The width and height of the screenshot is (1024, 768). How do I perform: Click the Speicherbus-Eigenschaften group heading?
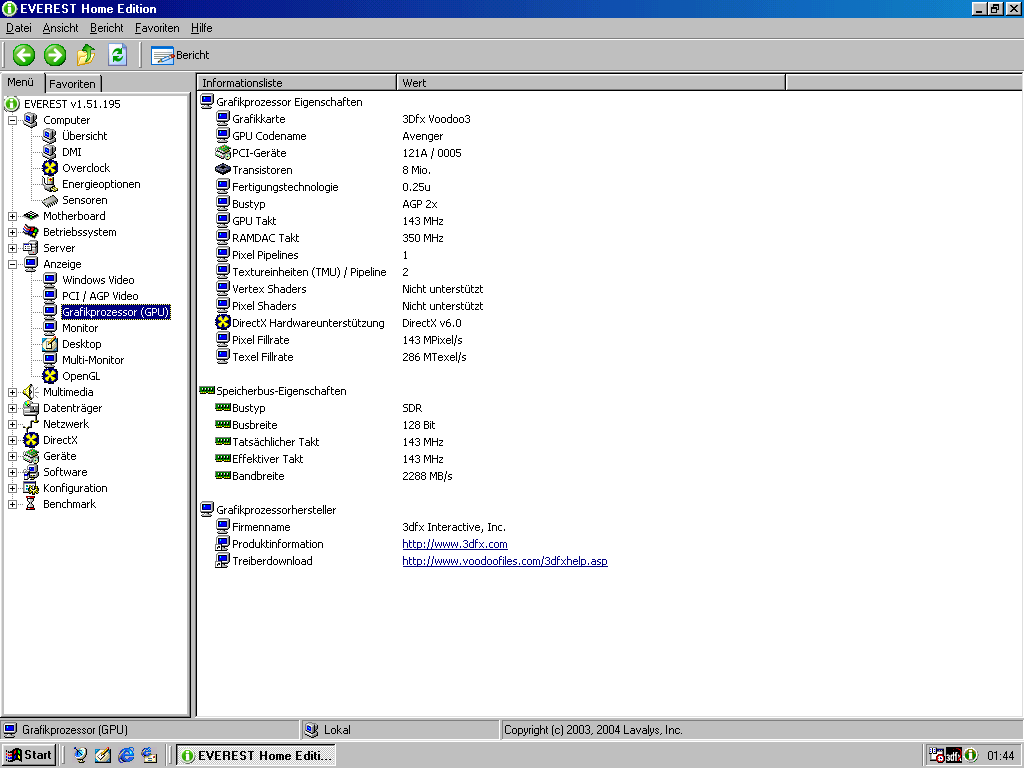pos(281,391)
